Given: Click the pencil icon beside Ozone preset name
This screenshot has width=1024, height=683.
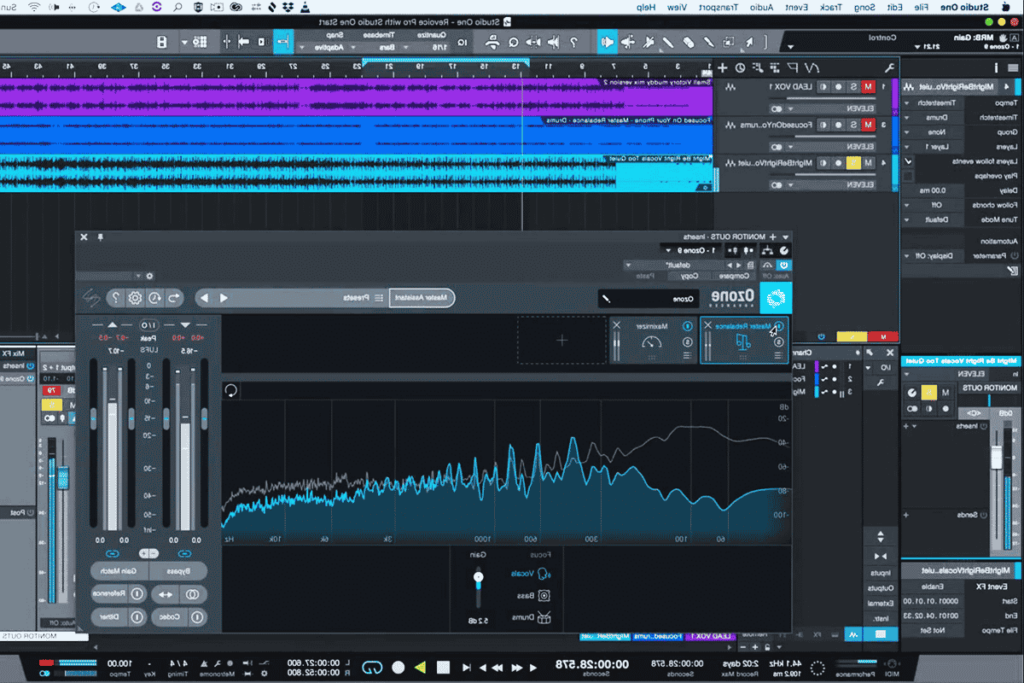Looking at the screenshot, I should 606,299.
